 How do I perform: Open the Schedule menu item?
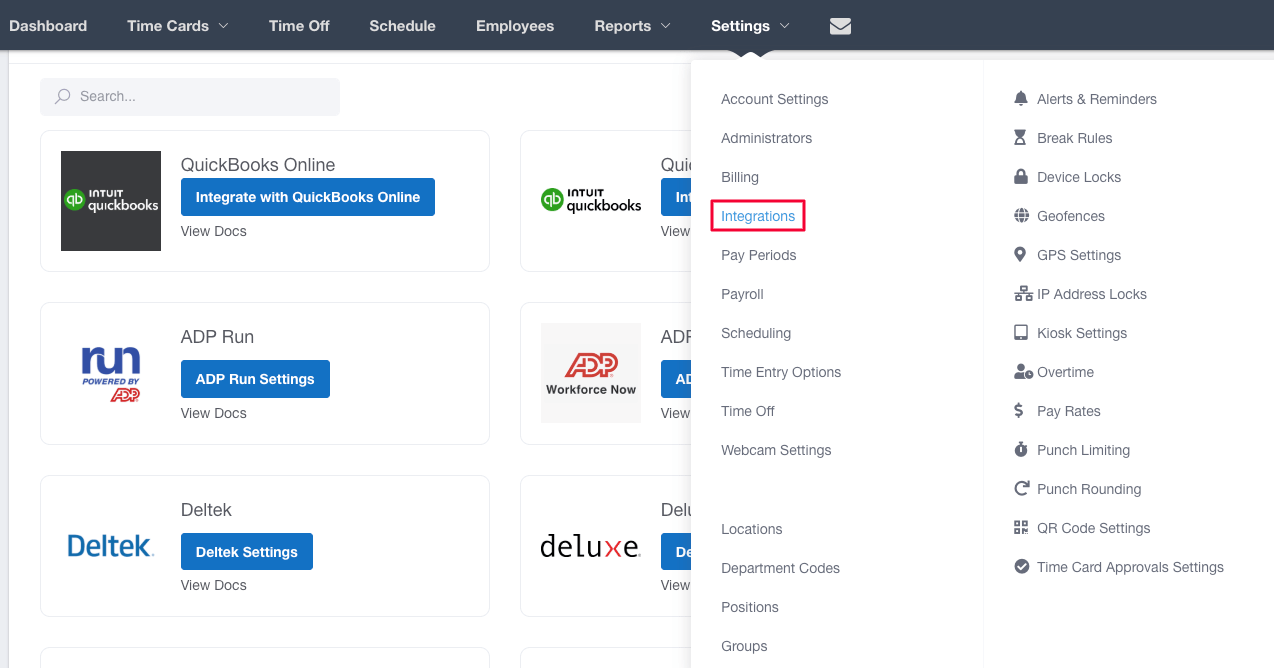tap(402, 26)
